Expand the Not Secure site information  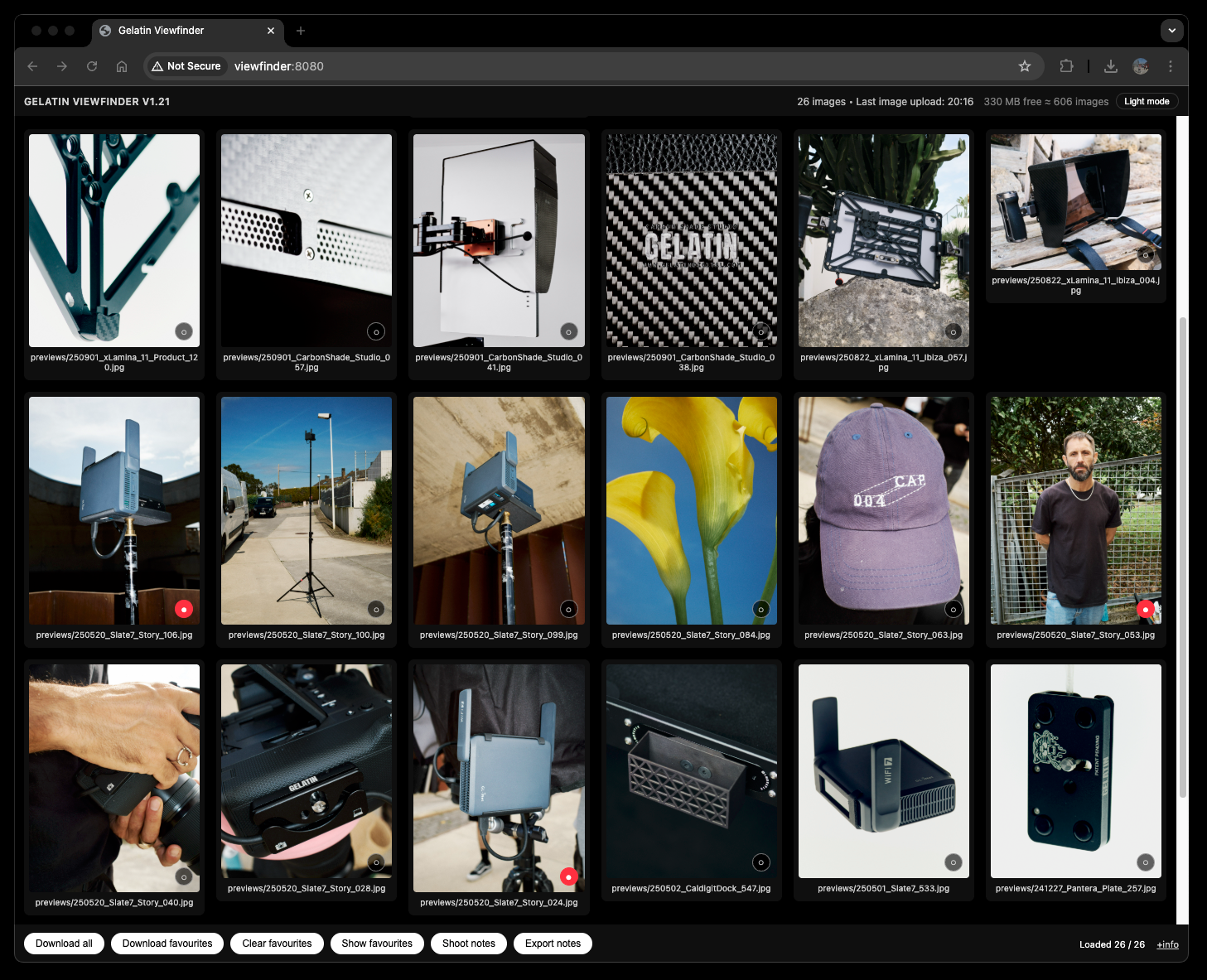click(x=186, y=65)
